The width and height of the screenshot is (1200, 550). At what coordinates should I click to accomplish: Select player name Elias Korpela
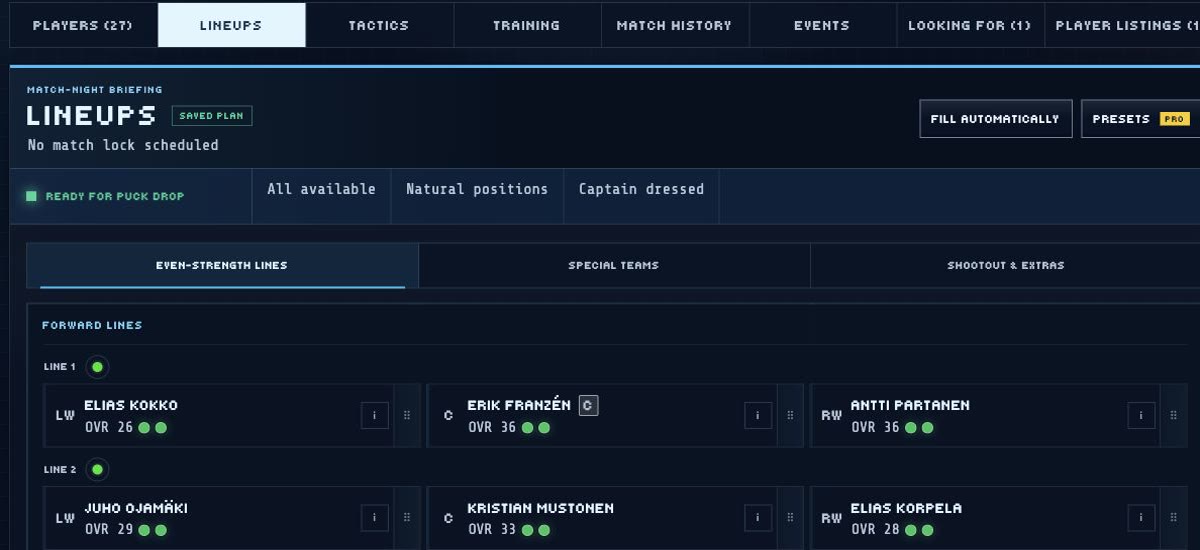[x=906, y=508]
